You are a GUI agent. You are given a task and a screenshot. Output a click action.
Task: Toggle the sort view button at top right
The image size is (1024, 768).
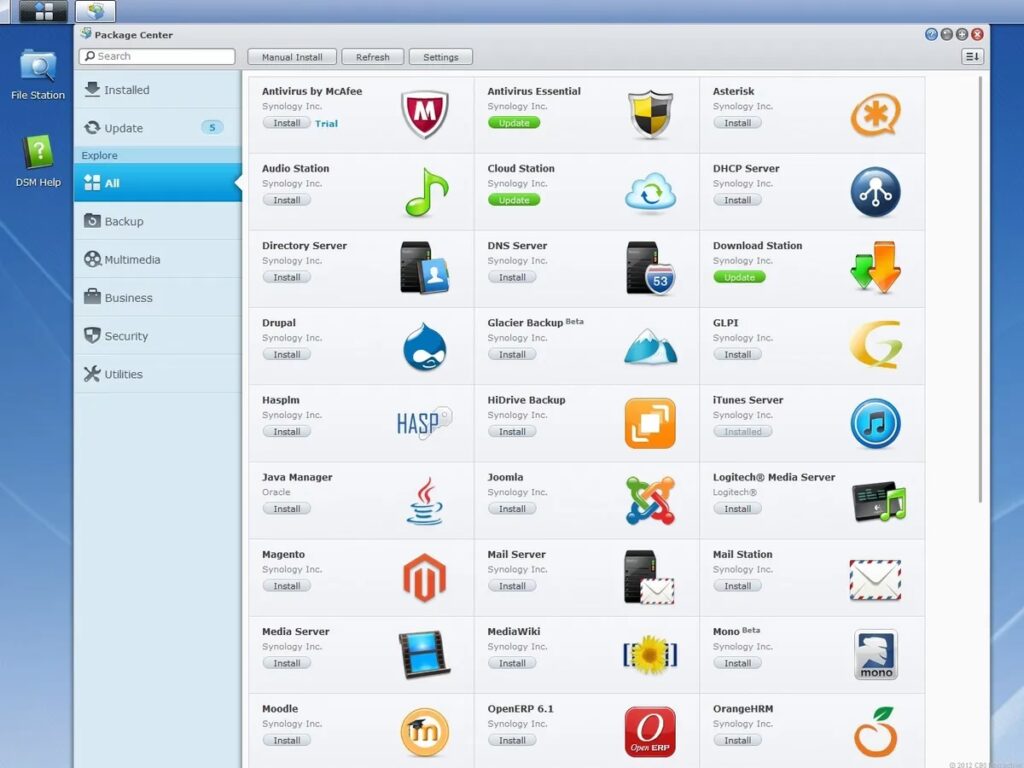(x=972, y=57)
